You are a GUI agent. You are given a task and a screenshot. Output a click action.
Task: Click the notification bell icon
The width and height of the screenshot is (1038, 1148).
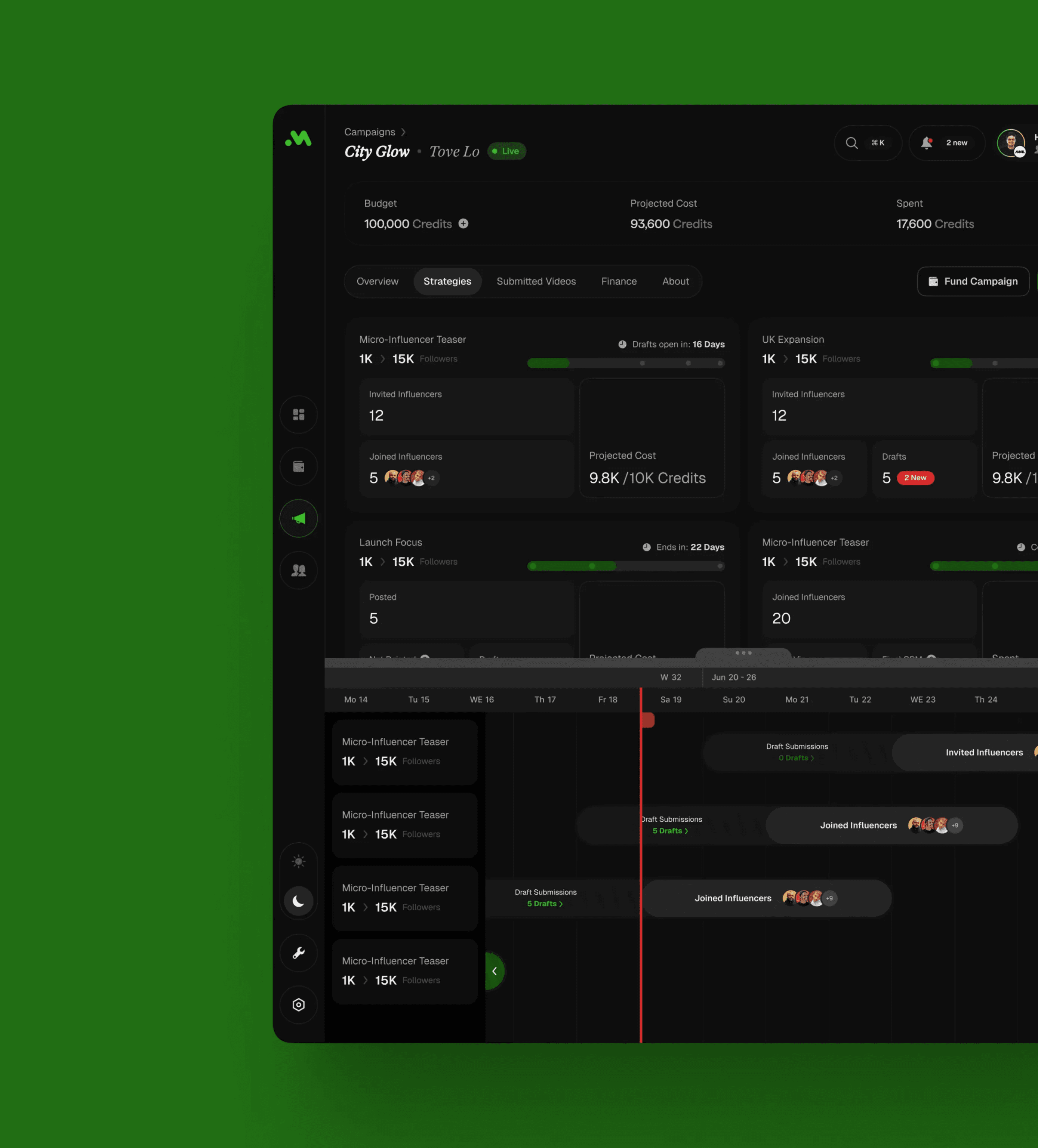927,143
